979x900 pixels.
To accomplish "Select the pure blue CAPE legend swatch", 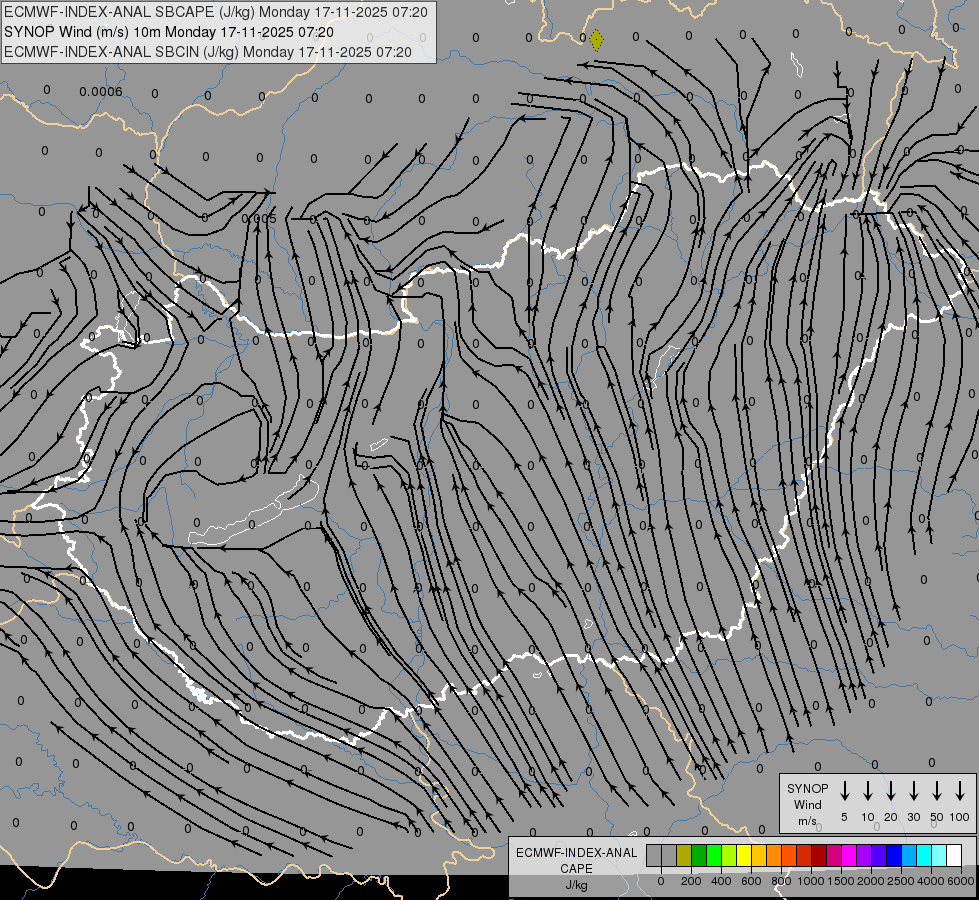I will pyautogui.click(x=893, y=855).
